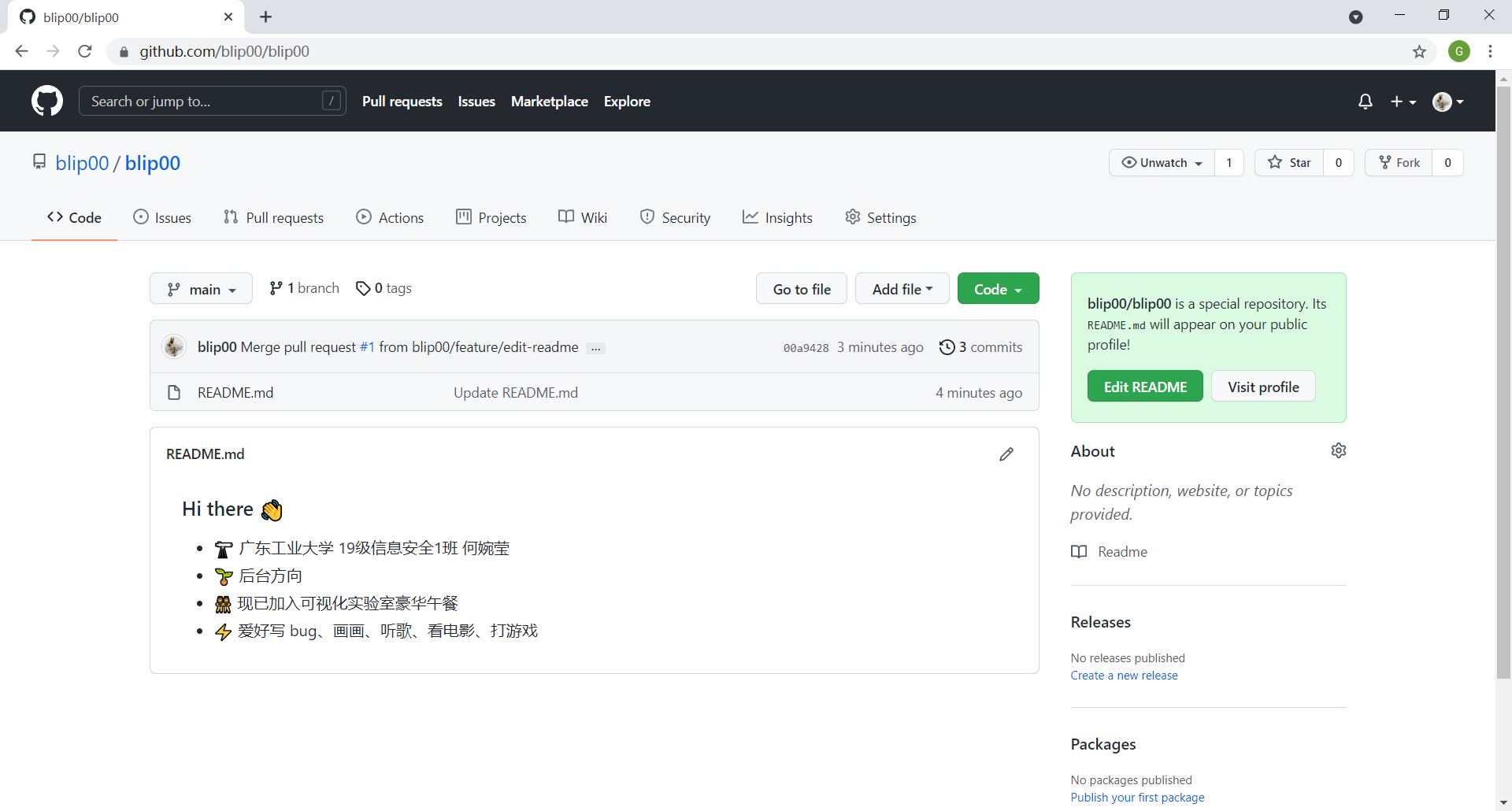Open the Projects tab
This screenshot has height=811, width=1512.
(491, 218)
